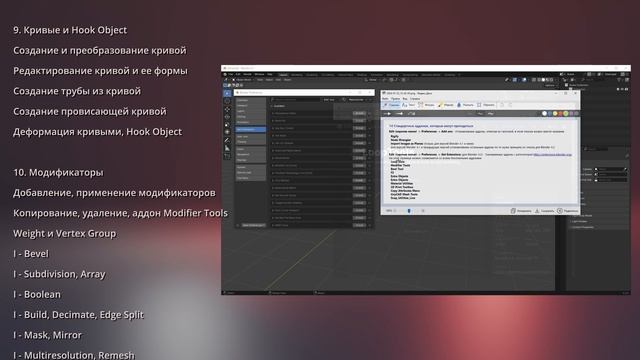Select the Transform tool in Blender toolbar

point(227,132)
